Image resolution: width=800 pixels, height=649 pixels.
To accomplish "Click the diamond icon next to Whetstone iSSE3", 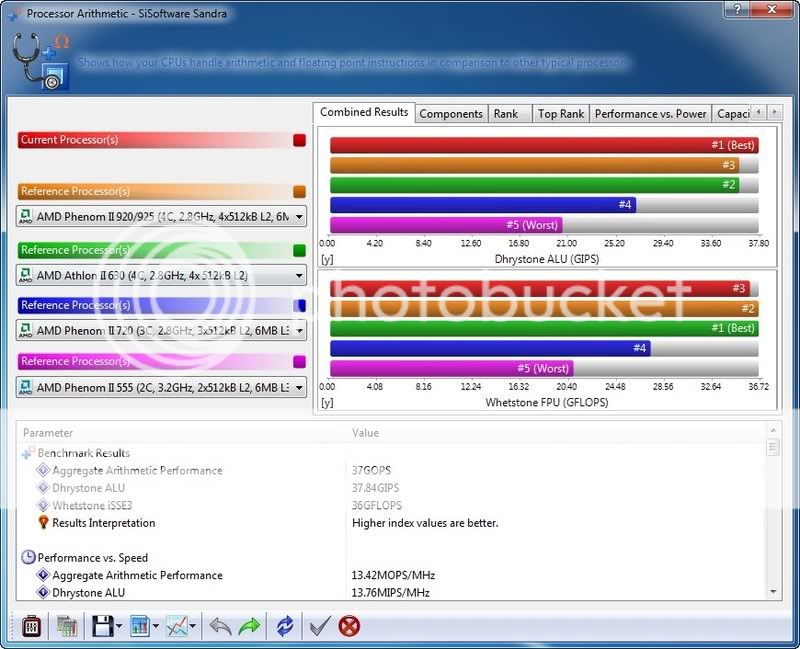I will pos(43,505).
